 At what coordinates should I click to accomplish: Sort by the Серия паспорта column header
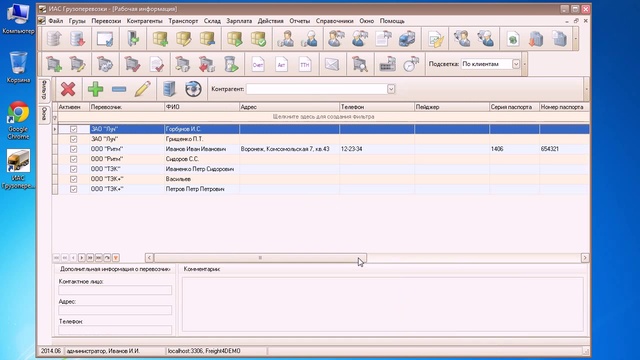[x=514, y=107]
